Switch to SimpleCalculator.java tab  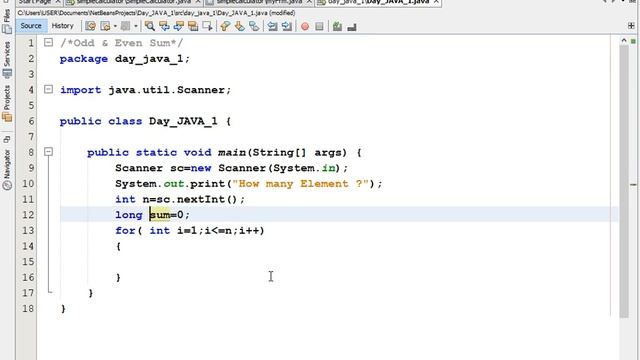133,2
